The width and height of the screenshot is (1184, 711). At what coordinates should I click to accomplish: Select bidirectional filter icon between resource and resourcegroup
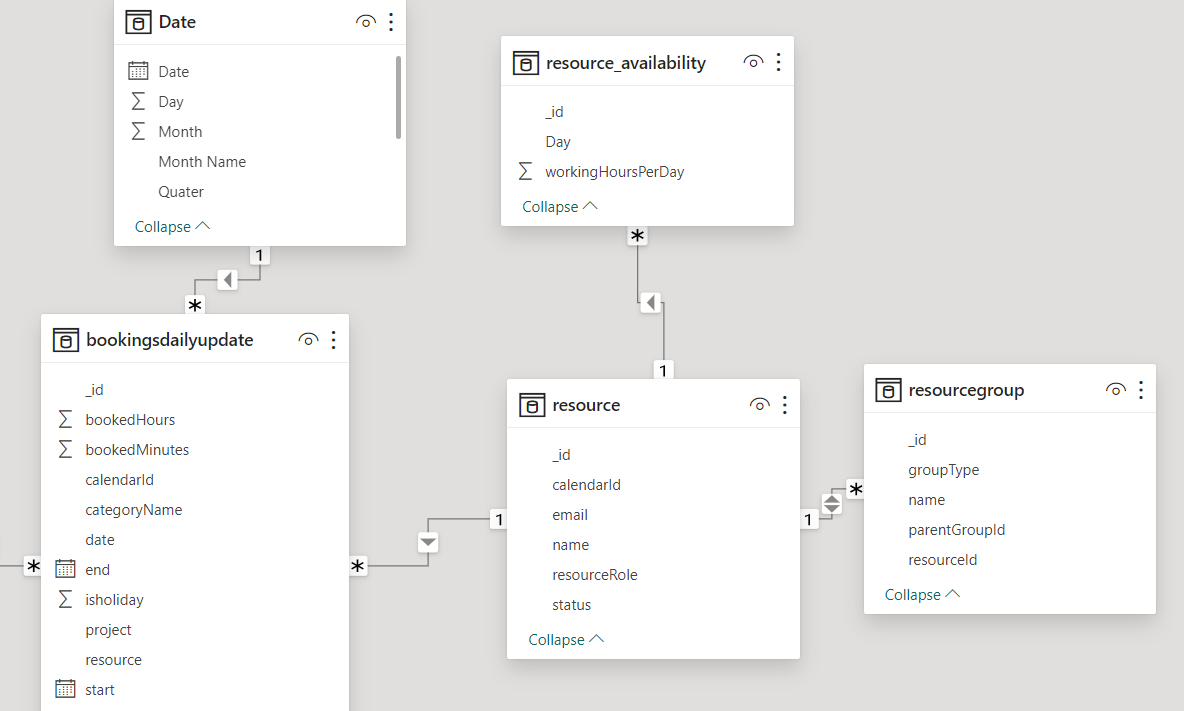coord(831,503)
